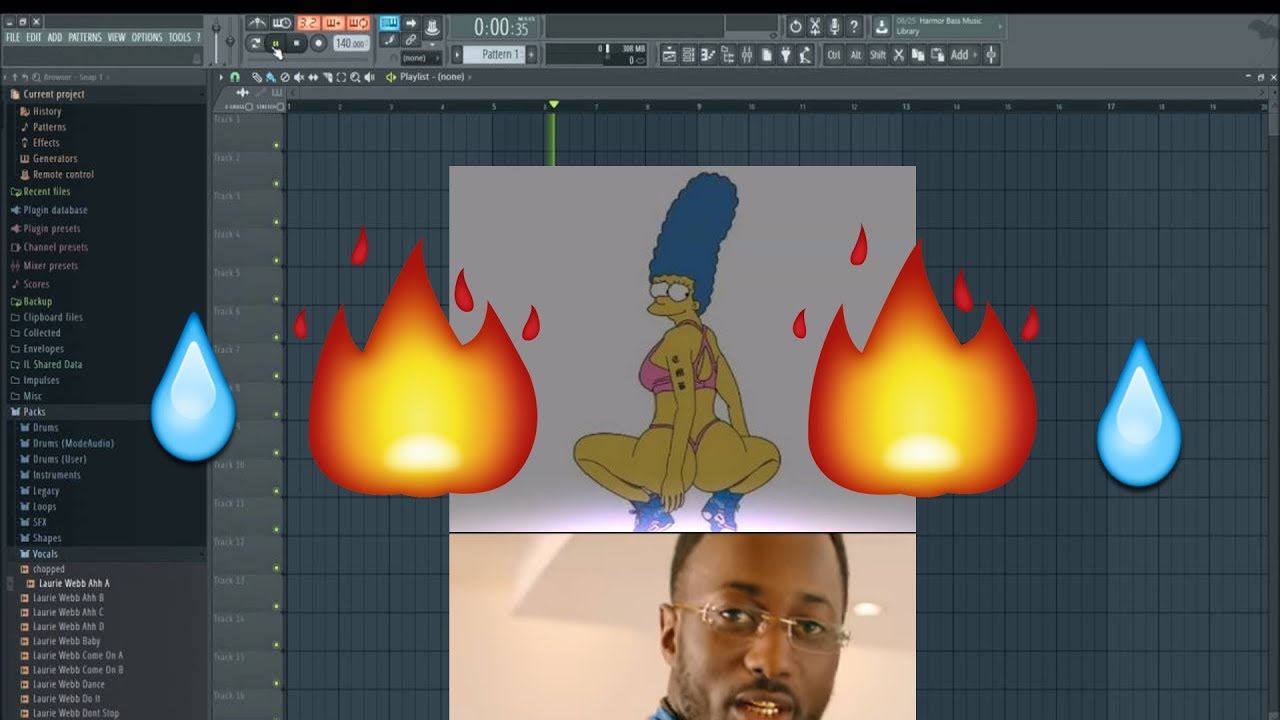Click the Add button in toolbar

(964, 55)
